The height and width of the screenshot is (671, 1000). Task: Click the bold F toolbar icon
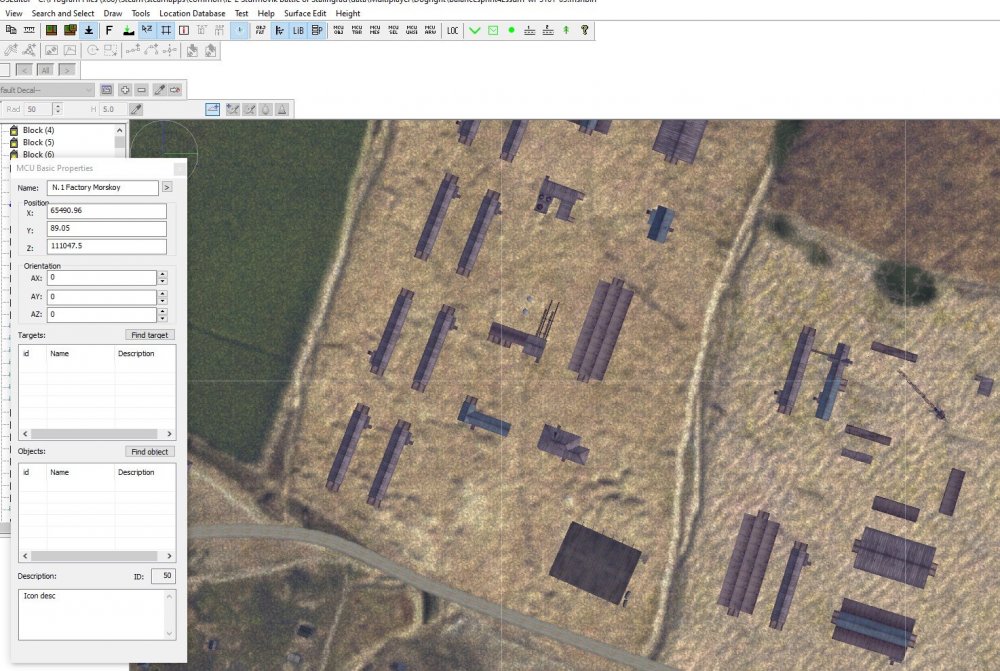109,31
